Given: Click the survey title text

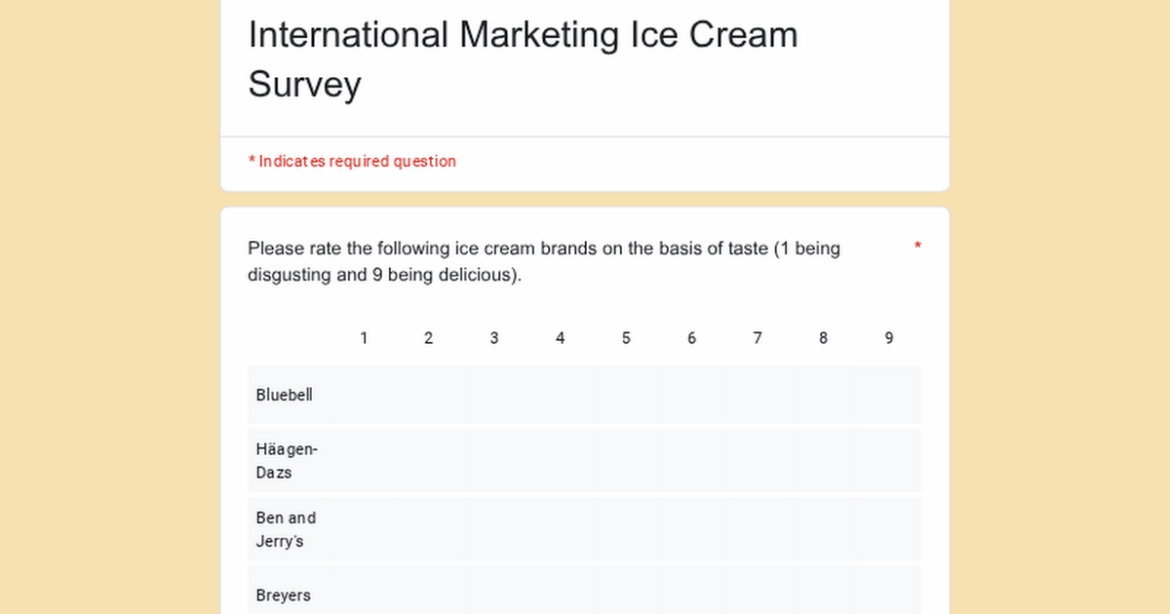Looking at the screenshot, I should 522,58.
